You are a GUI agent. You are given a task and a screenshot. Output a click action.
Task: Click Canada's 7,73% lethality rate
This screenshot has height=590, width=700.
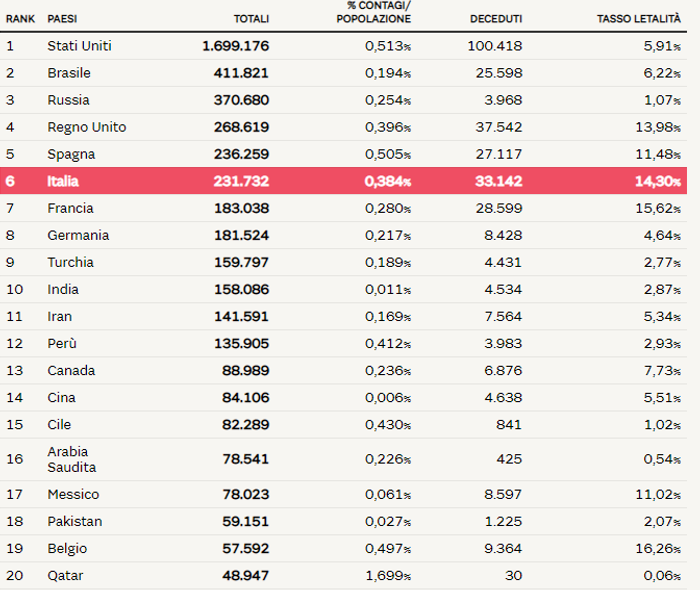pos(662,371)
